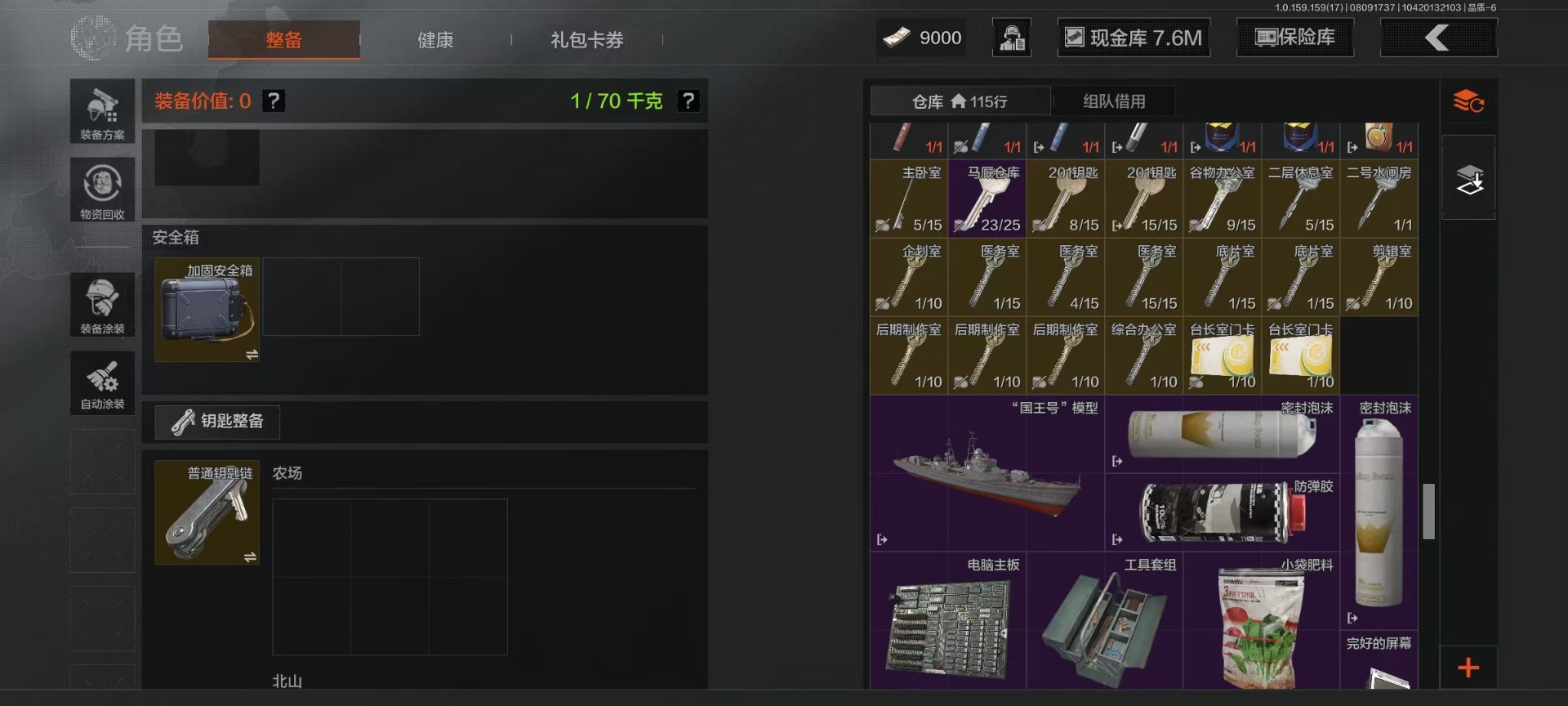Viewport: 1568px width, 706px height.
Task: Click the swap arrows on 普通钥匙链
Action: point(251,557)
